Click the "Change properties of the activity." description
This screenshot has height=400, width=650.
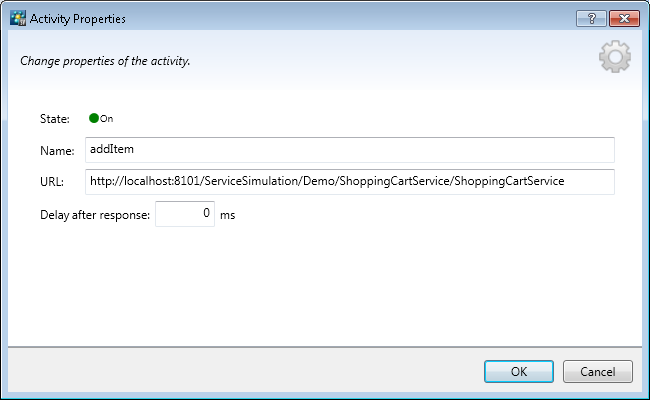pos(105,61)
